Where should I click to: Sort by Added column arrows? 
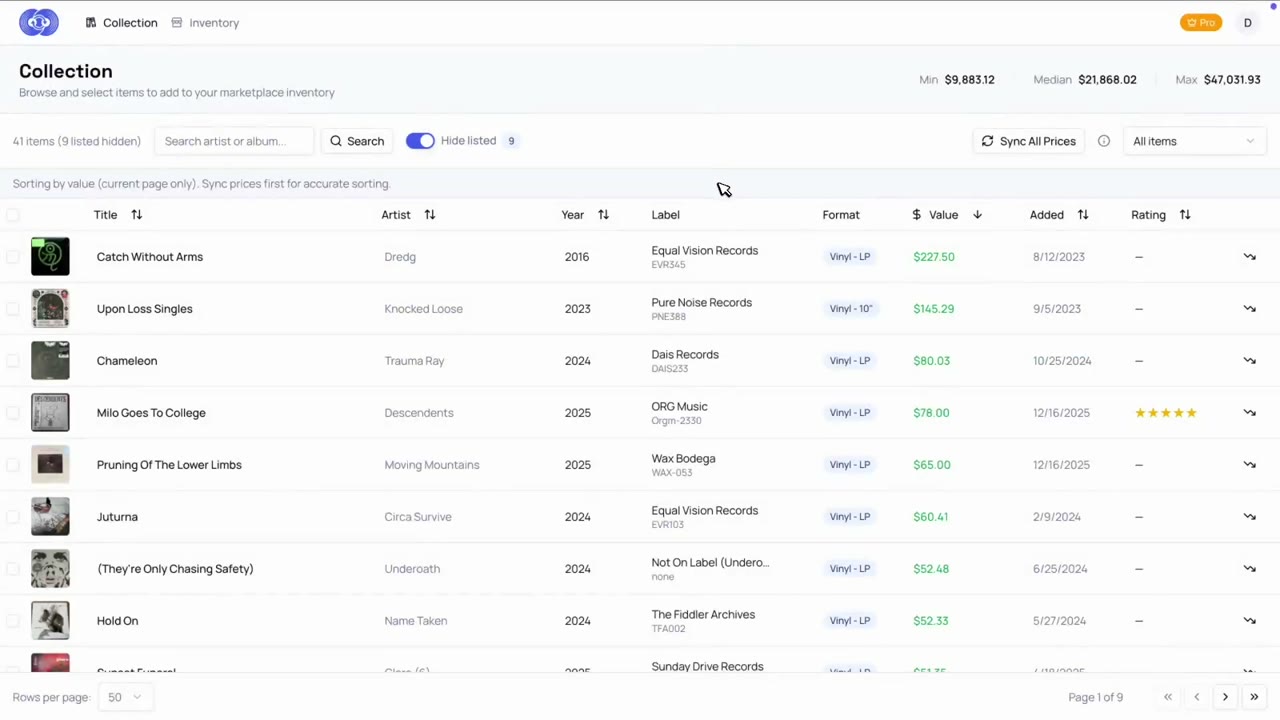coord(1083,215)
